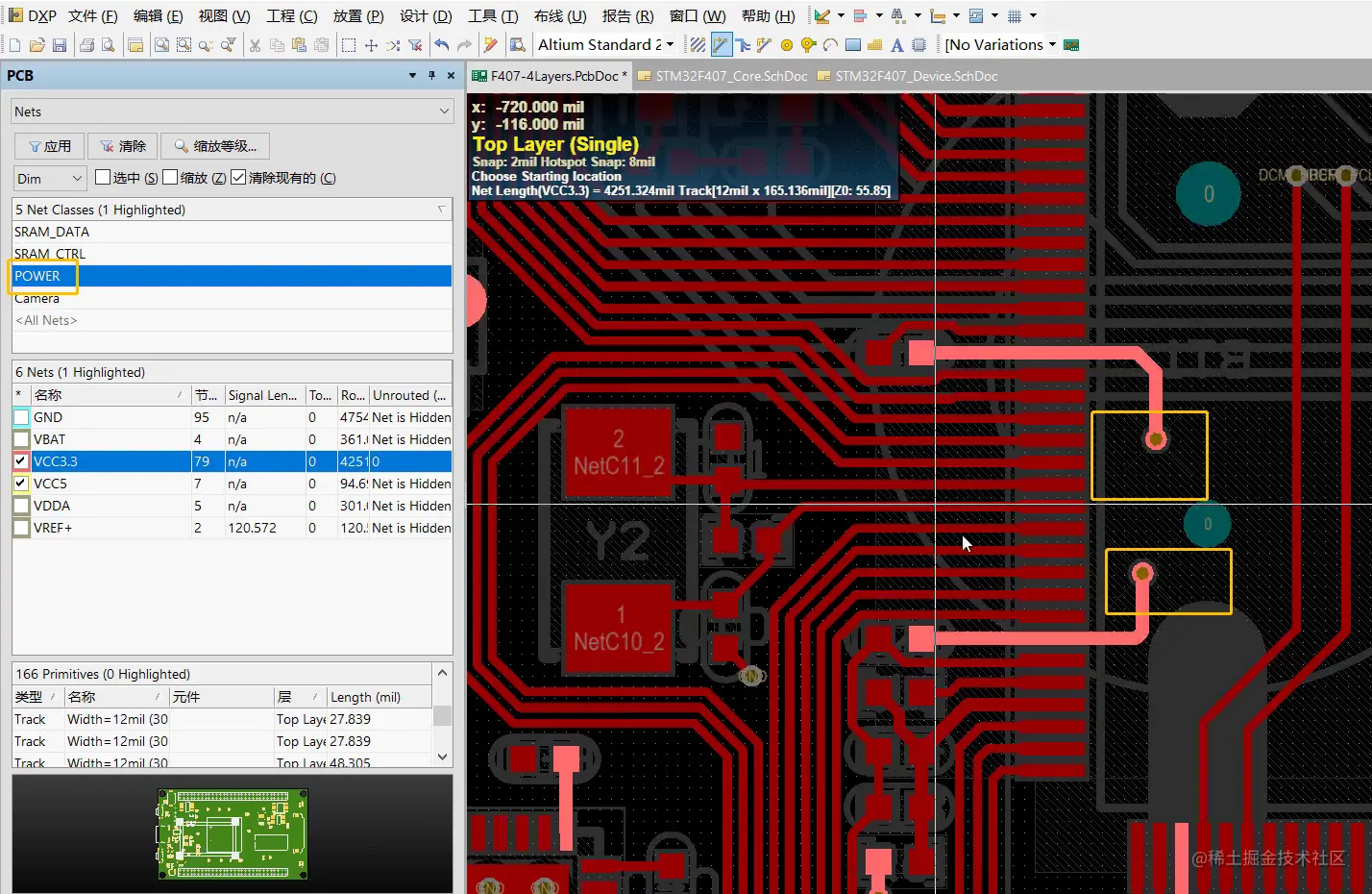Click the 缩放等级 zoom level button
Viewport: 1372px width, 894px height.
coord(215,146)
